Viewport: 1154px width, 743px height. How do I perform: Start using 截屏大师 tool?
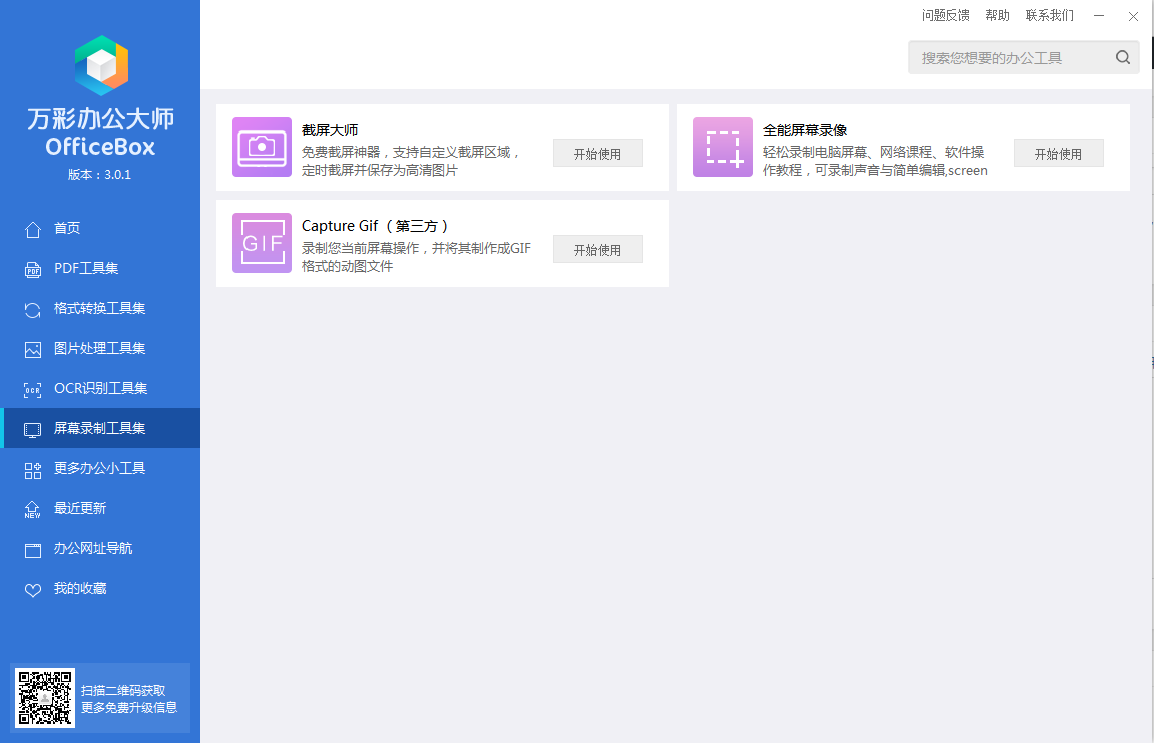pyautogui.click(x=597, y=154)
